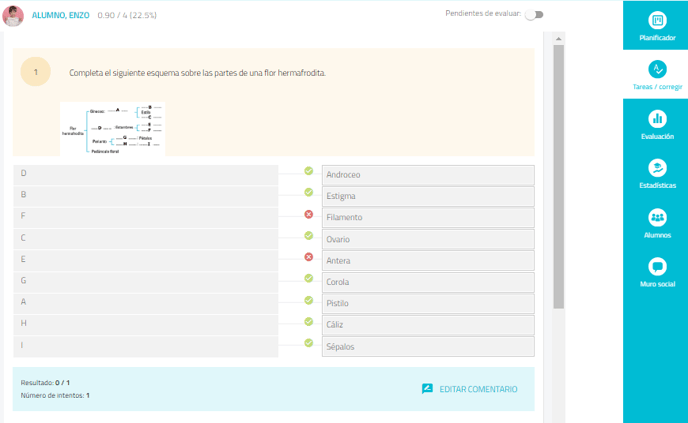Open the Estadísticas sidebar icon
The image size is (688, 423).
pyautogui.click(x=657, y=168)
